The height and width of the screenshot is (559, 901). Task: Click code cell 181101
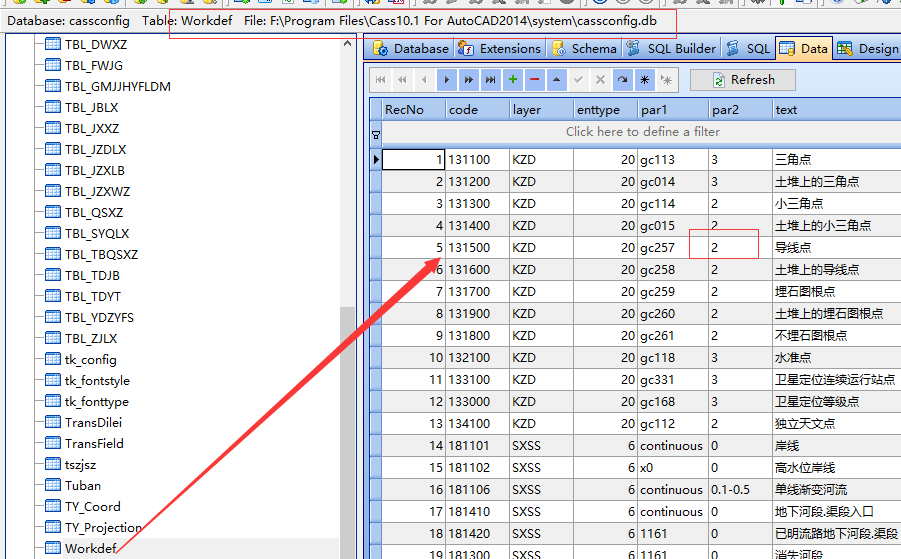pos(478,446)
